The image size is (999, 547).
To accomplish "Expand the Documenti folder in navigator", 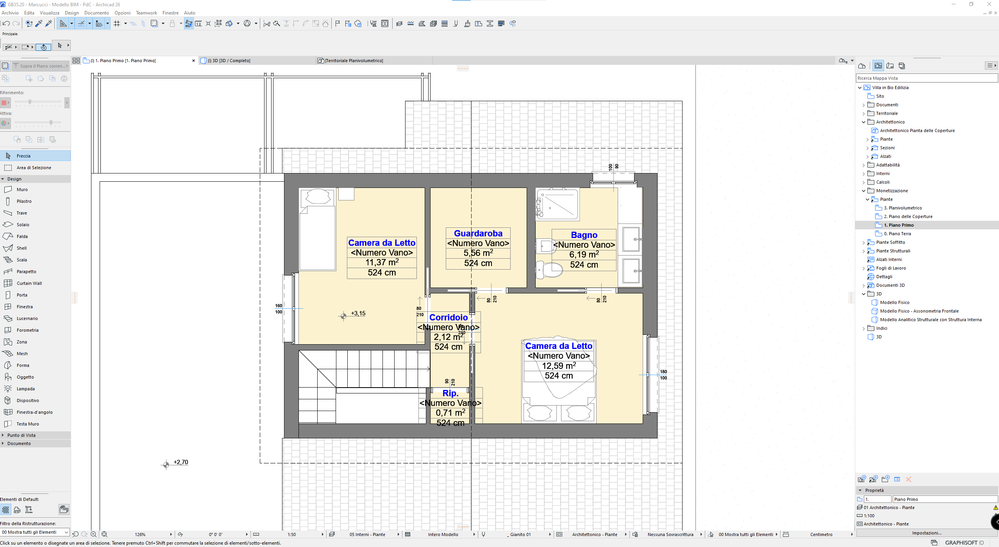I will [864, 105].
